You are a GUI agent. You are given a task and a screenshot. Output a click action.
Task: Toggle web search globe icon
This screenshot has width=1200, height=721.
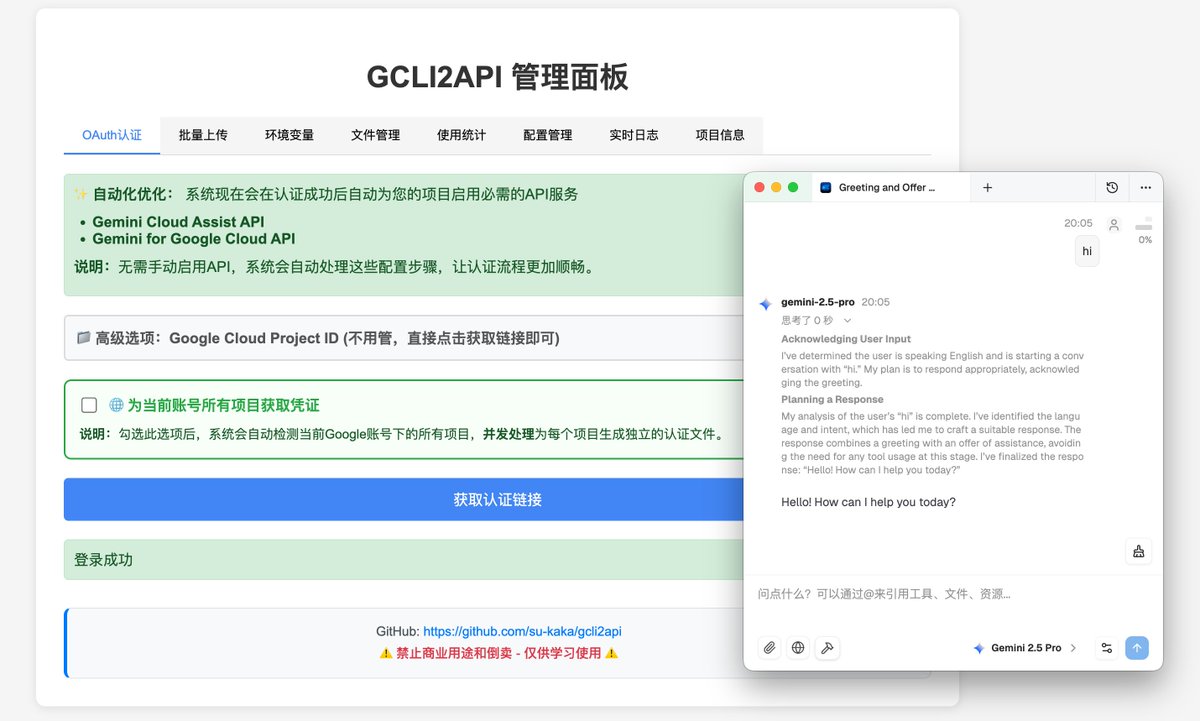pos(798,648)
